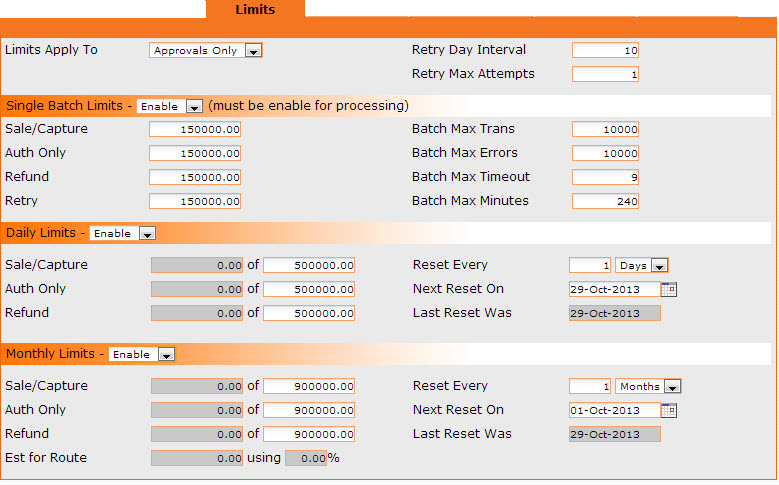779x485 pixels.
Task: Edit the Batch Max Timeout field
Action: [x=606, y=177]
